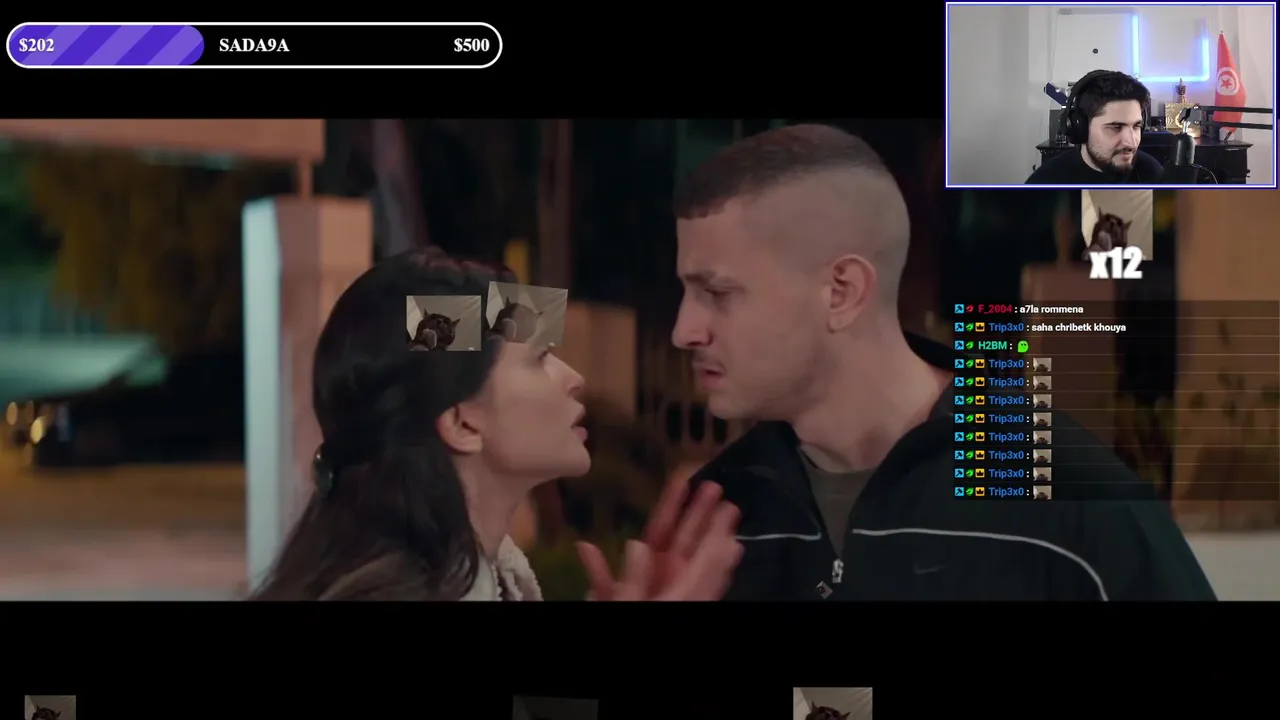Click the tilted cat emote on the video

pos(526,315)
